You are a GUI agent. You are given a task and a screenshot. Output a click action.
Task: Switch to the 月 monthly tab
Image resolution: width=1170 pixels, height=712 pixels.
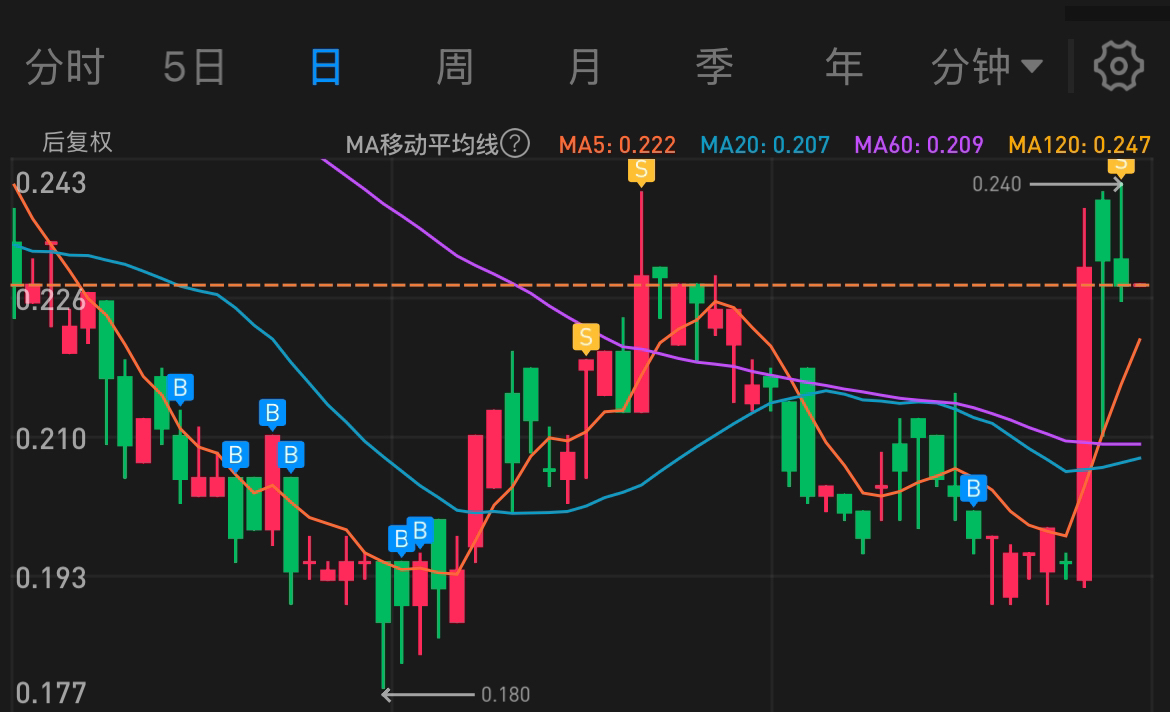pyautogui.click(x=584, y=67)
